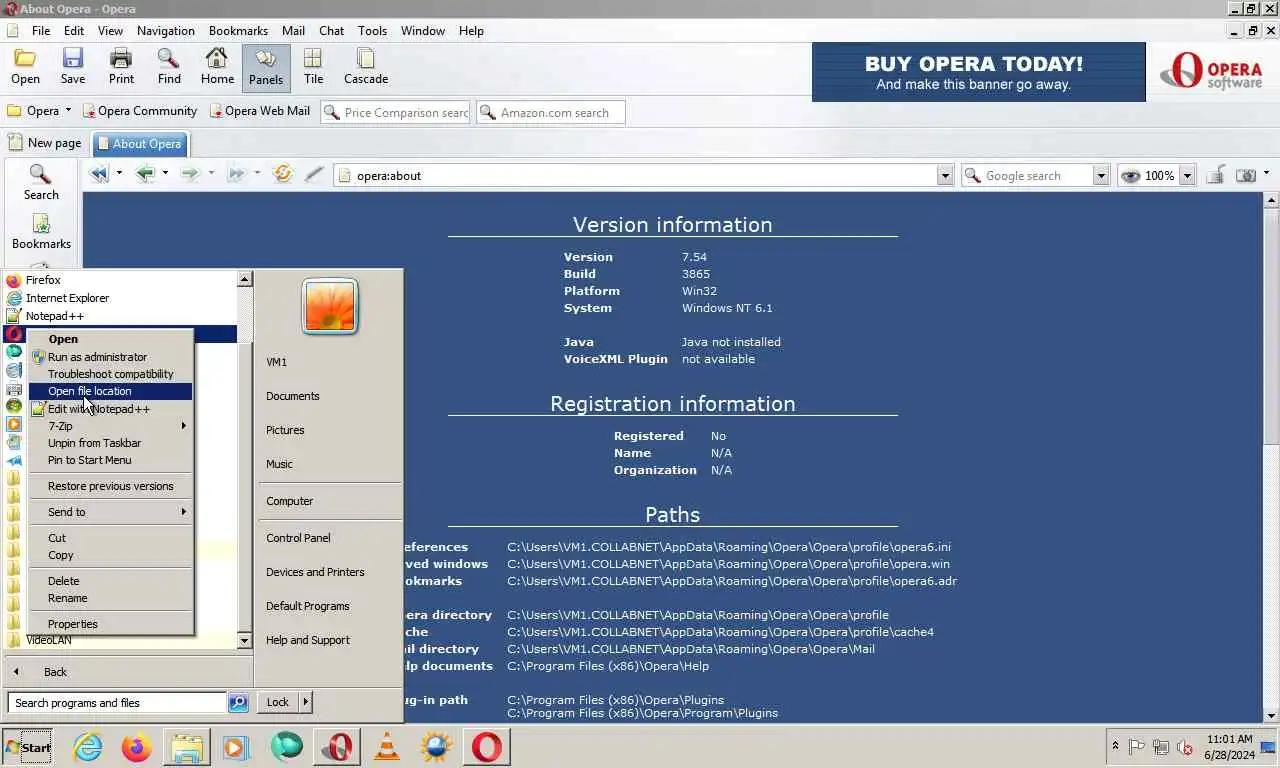Open the Opera Web Mail link
The height and width of the screenshot is (768, 1280).
(260, 111)
